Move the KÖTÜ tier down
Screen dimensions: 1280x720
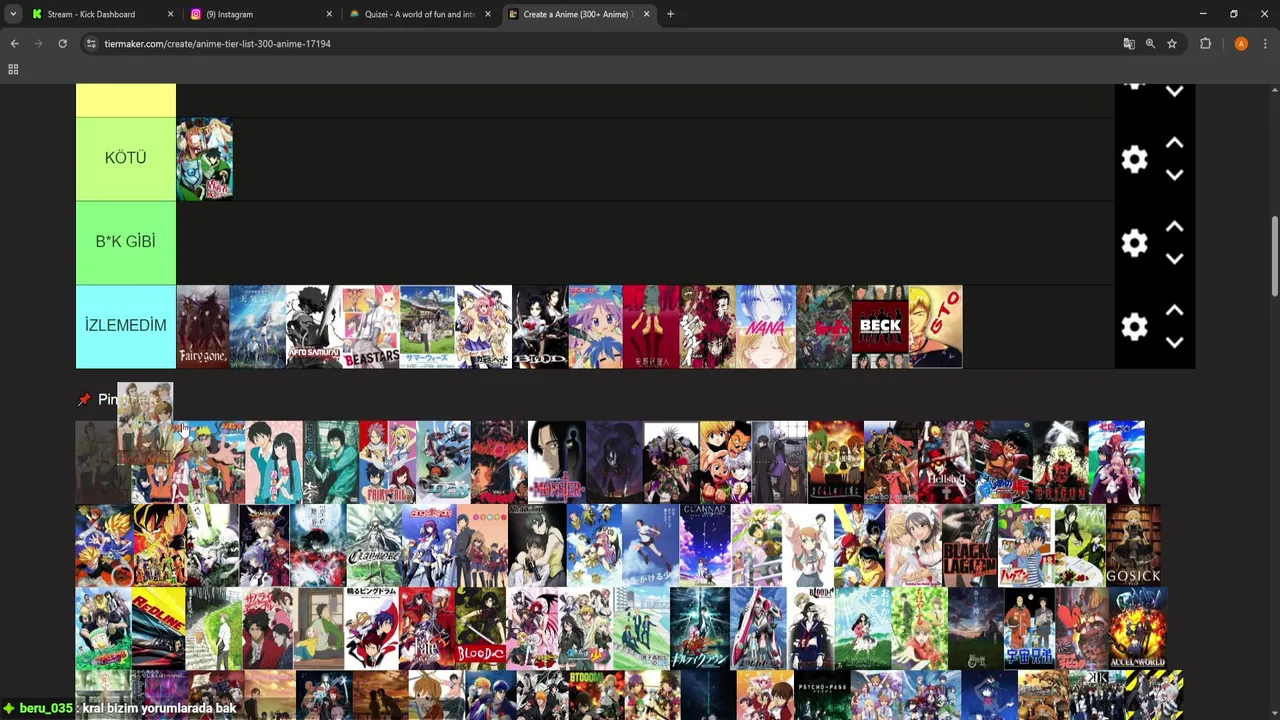pyautogui.click(x=1174, y=175)
